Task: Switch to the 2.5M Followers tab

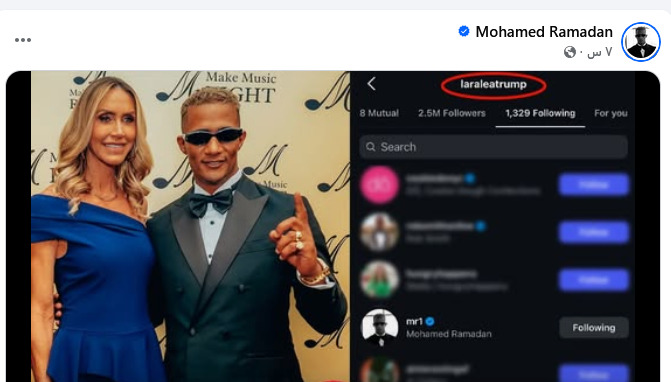Action: (x=451, y=113)
